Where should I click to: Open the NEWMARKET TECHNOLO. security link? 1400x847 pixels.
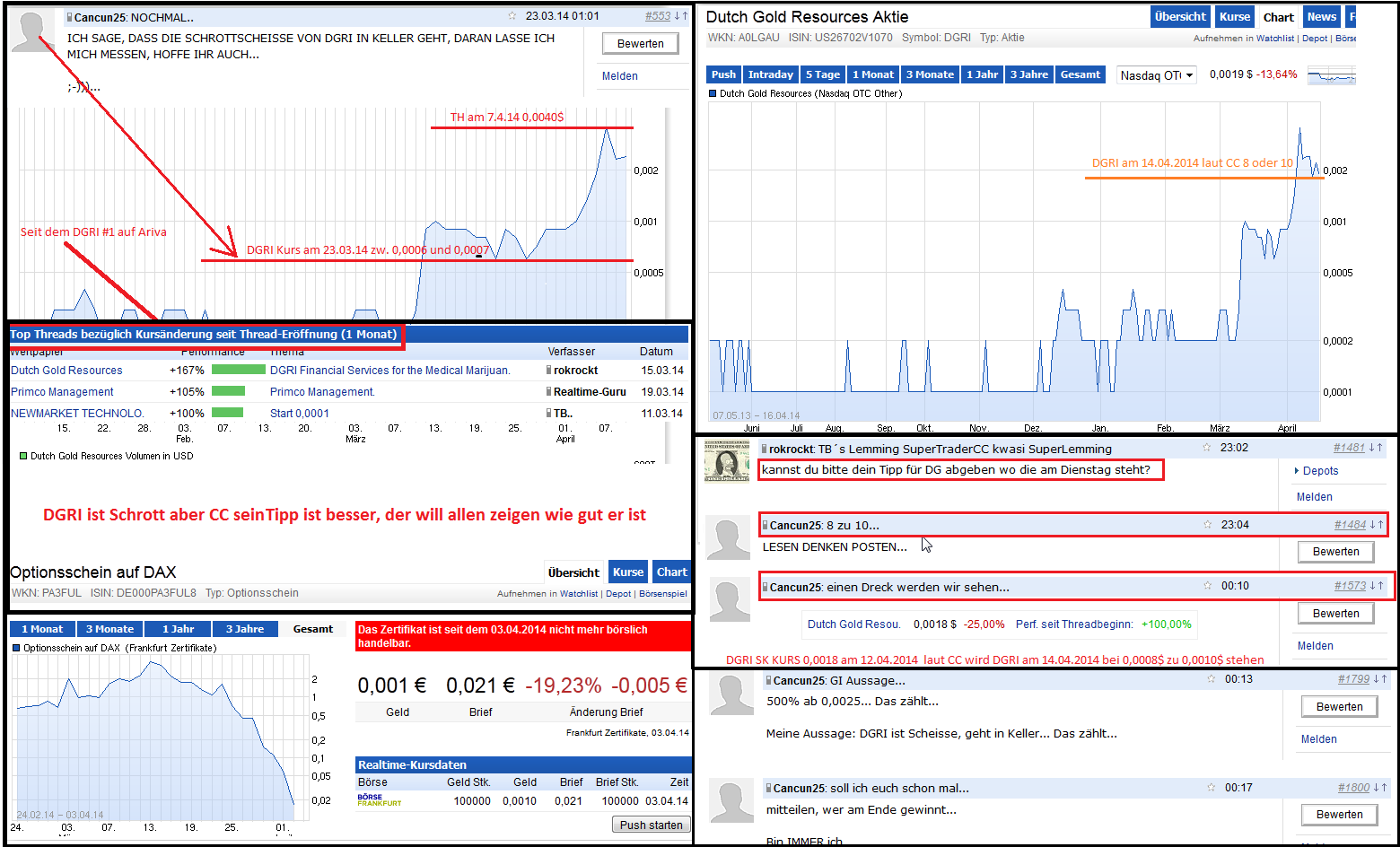click(77, 414)
